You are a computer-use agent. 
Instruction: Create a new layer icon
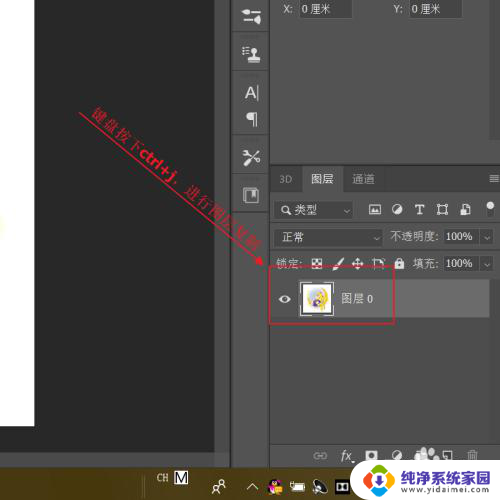[x=447, y=455]
